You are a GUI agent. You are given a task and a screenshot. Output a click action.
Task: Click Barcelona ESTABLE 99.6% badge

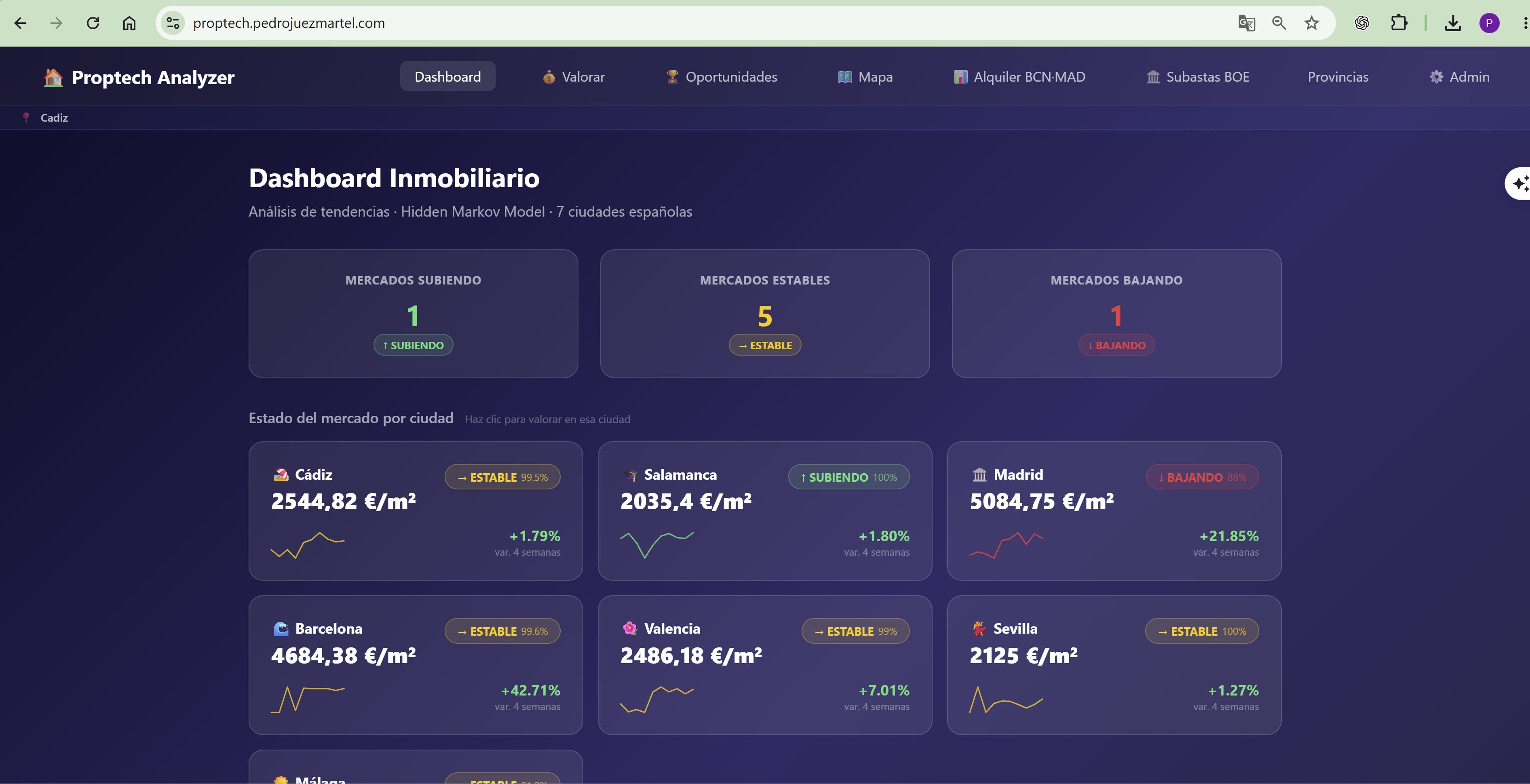click(502, 631)
